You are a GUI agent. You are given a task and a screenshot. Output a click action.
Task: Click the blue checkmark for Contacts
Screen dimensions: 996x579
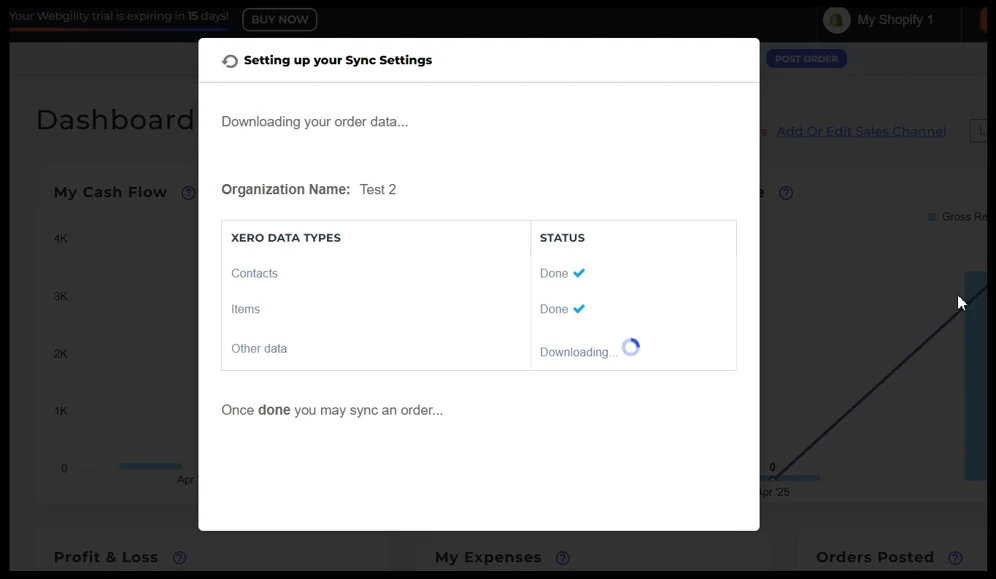[x=579, y=273]
